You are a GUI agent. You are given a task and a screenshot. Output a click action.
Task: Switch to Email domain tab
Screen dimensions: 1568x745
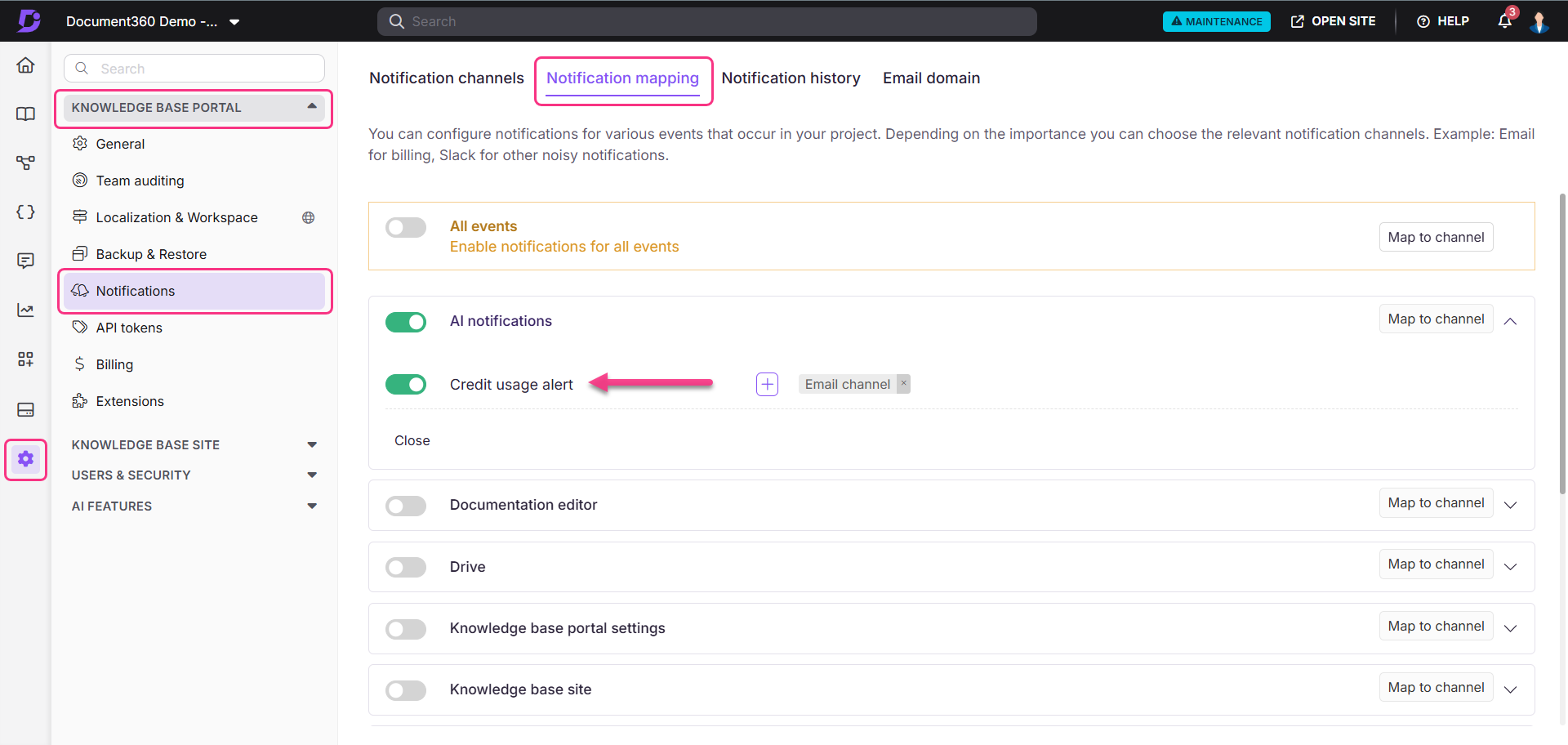point(931,78)
